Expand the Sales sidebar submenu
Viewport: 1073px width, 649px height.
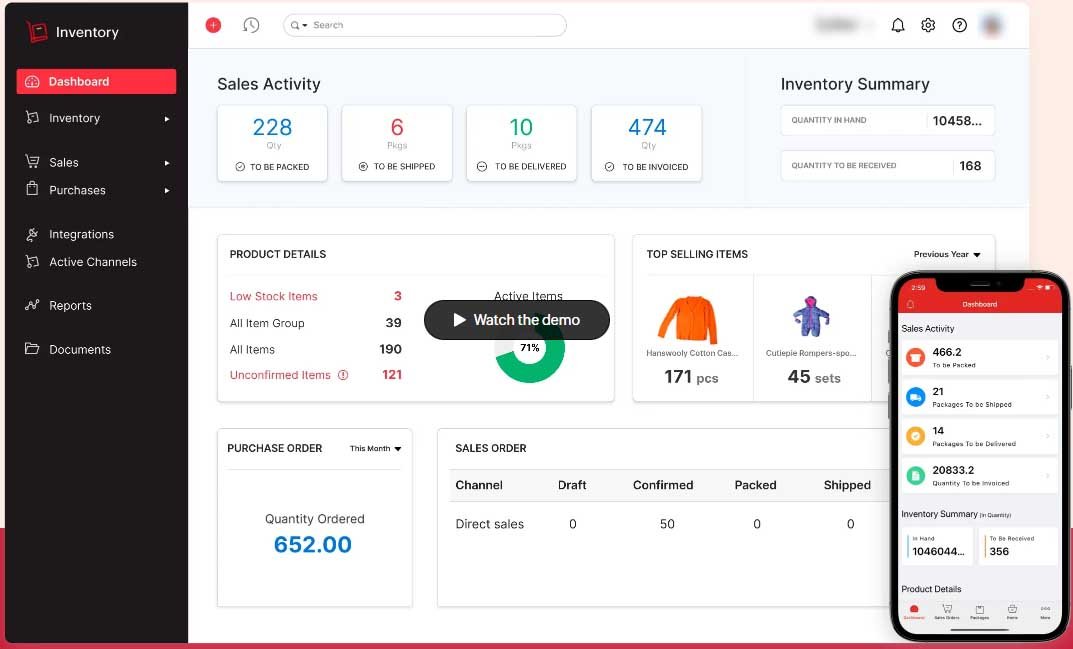point(167,163)
